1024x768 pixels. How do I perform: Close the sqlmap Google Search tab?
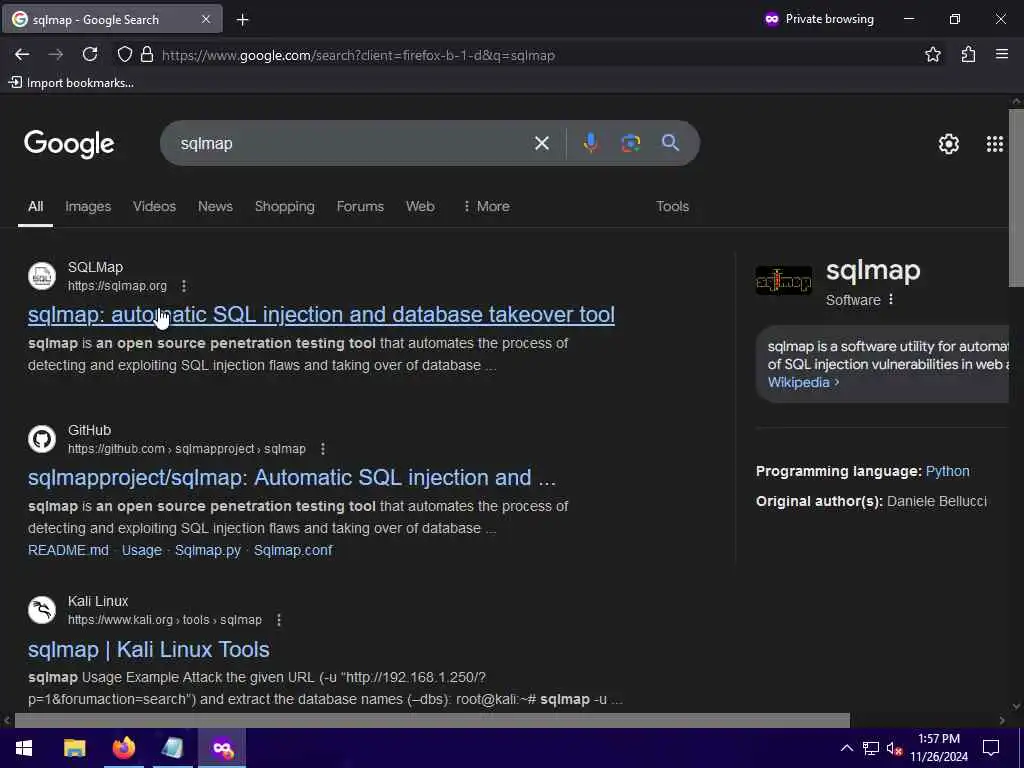[x=206, y=20]
